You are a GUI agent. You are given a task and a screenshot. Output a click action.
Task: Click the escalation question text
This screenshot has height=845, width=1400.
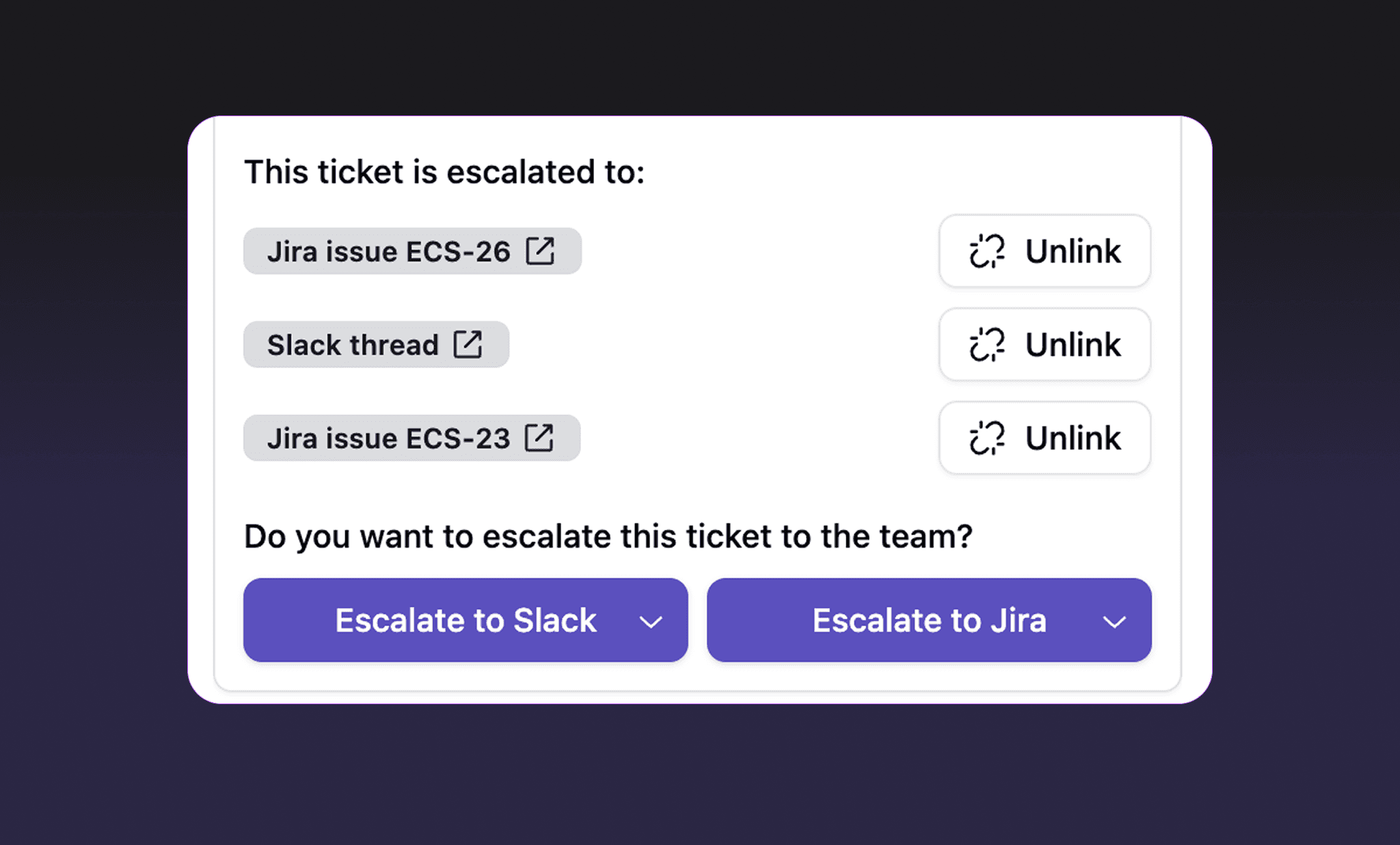[608, 536]
